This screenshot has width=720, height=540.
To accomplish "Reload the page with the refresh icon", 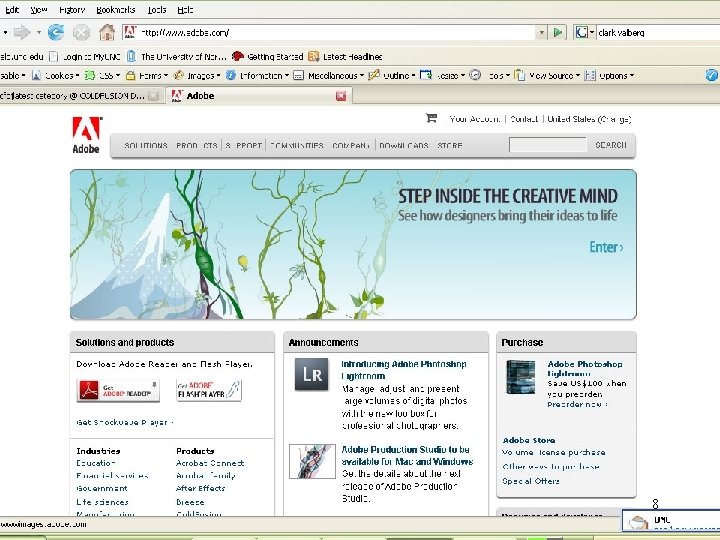I will coord(56,33).
